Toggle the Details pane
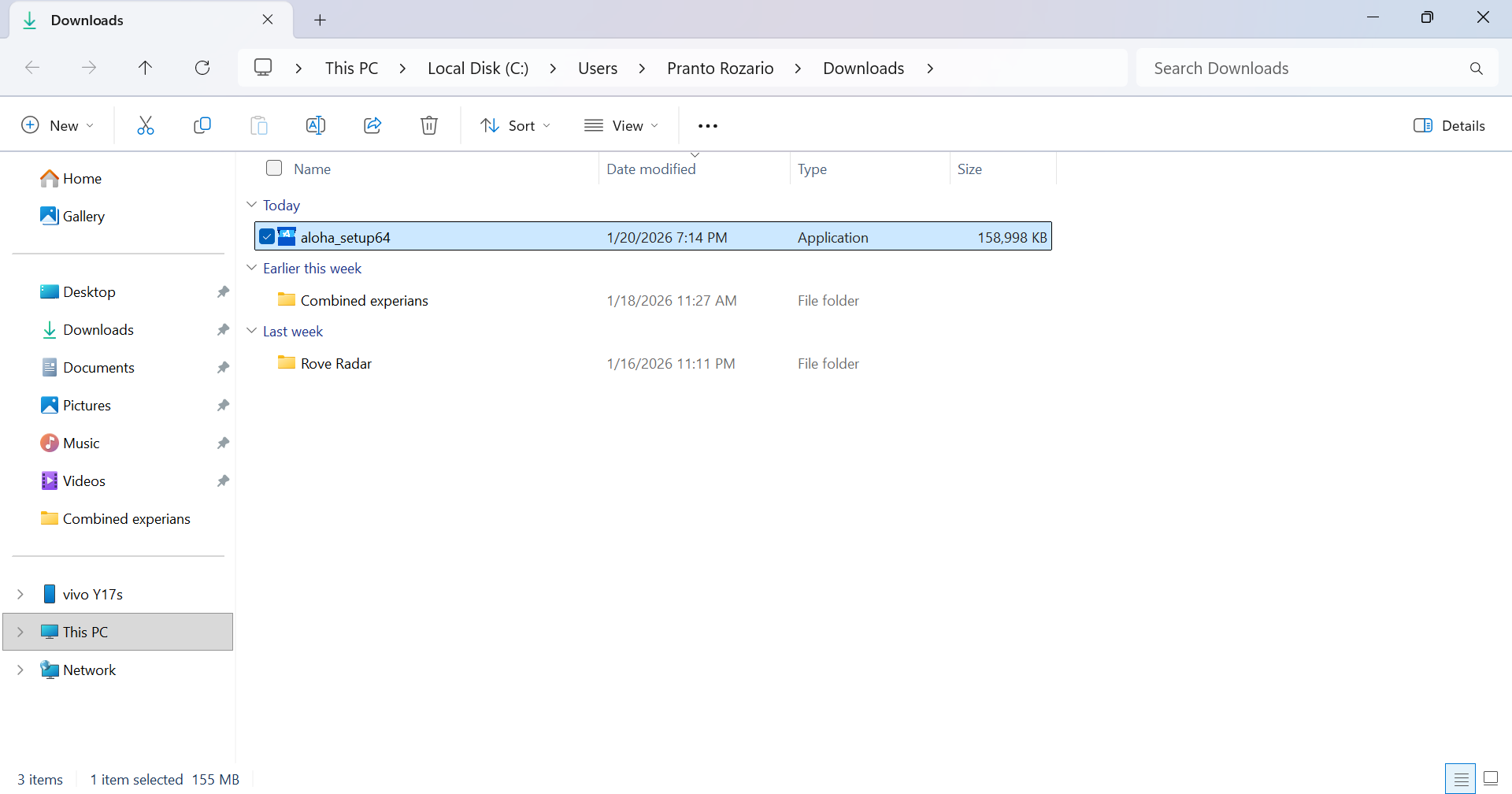1512x794 pixels. [x=1449, y=125]
